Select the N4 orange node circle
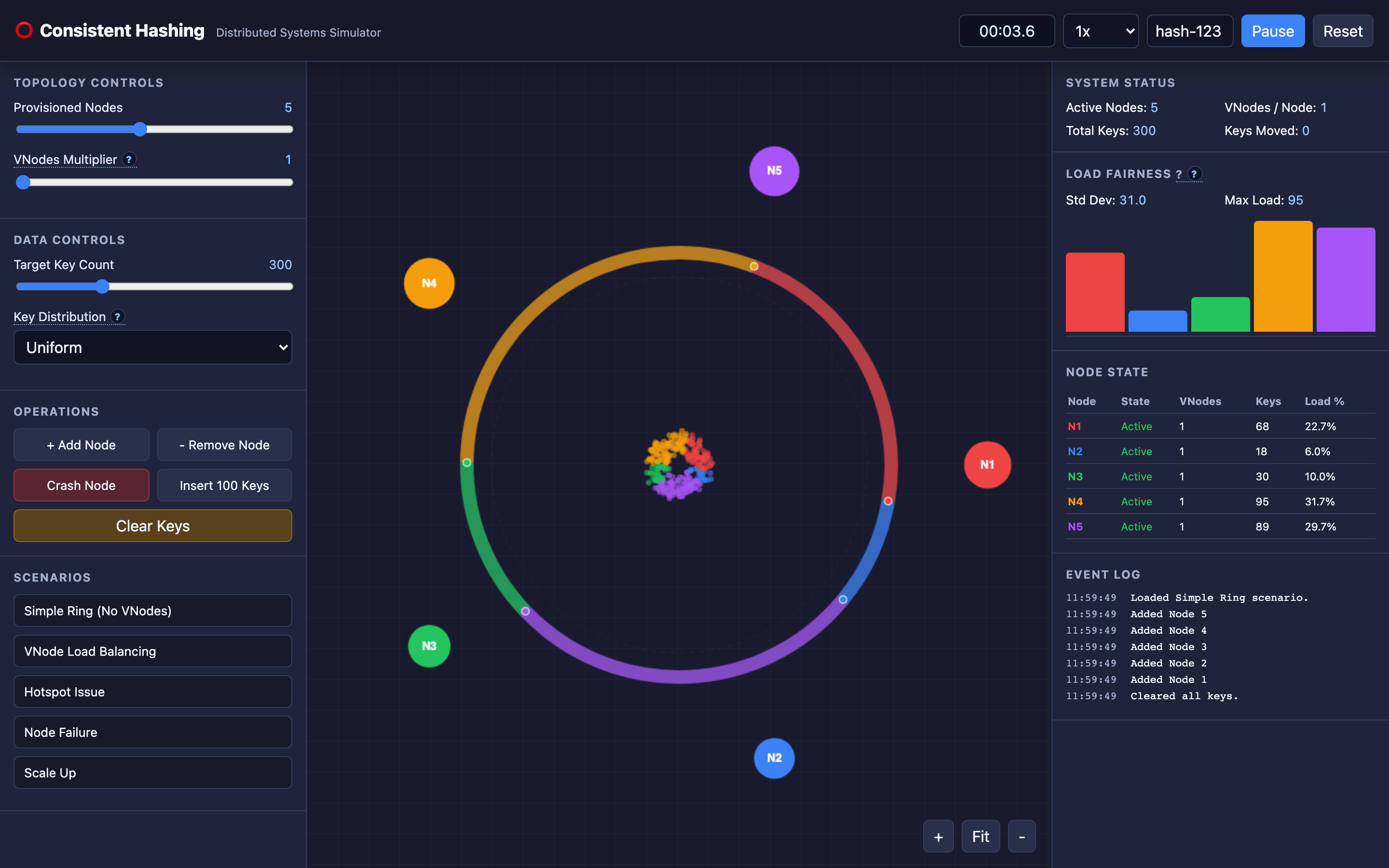This screenshot has height=868, width=1389. (429, 283)
